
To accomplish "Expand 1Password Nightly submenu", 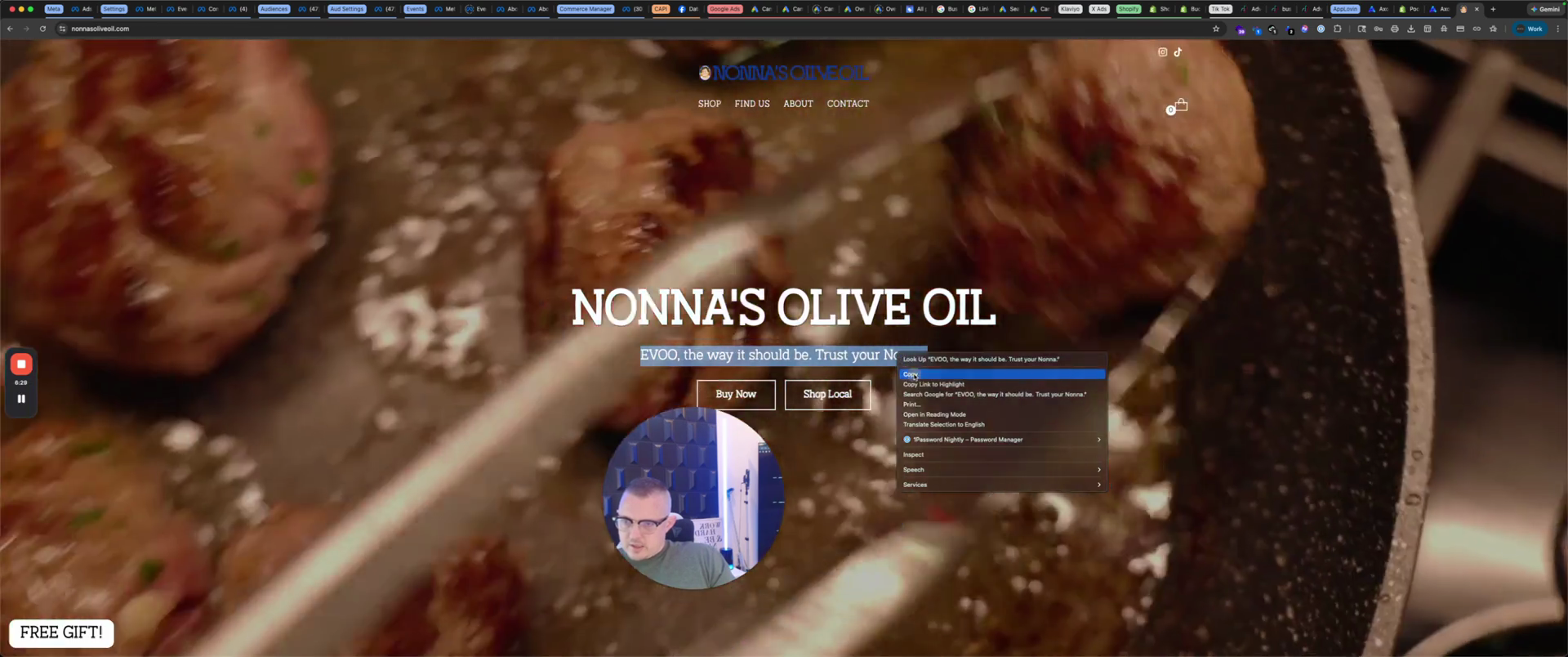I will (1001, 440).
